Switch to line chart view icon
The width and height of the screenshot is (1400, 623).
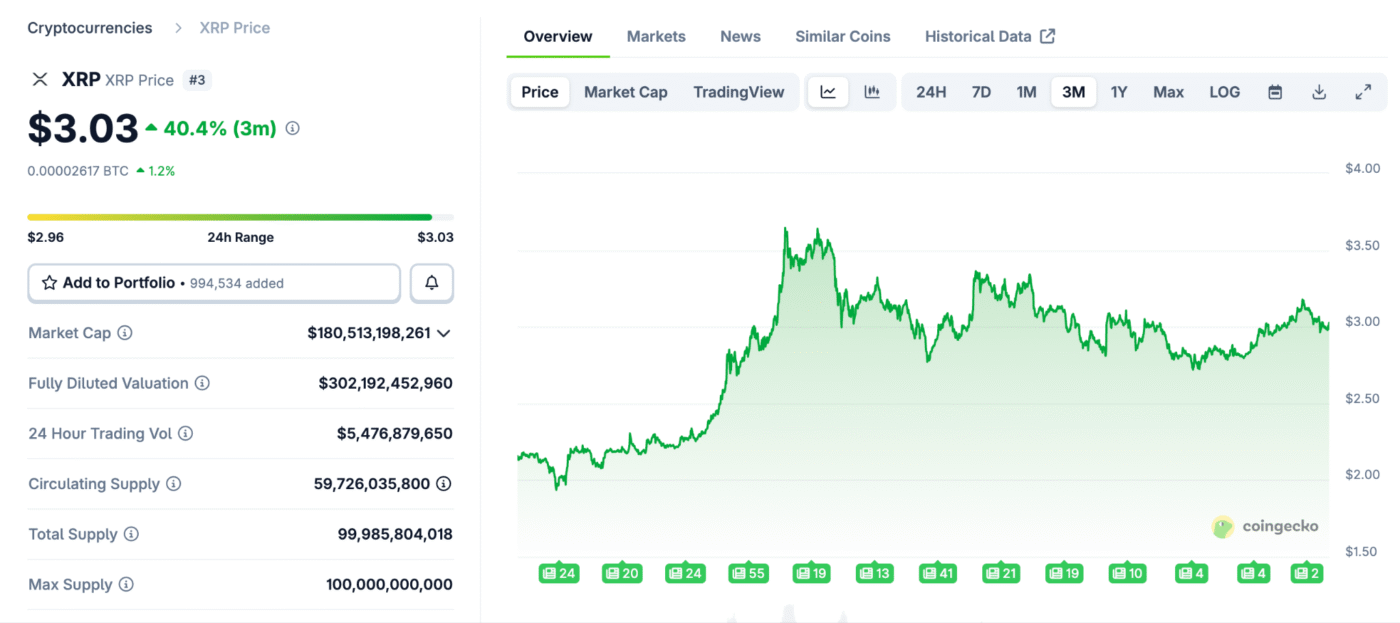pyautogui.click(x=828, y=92)
